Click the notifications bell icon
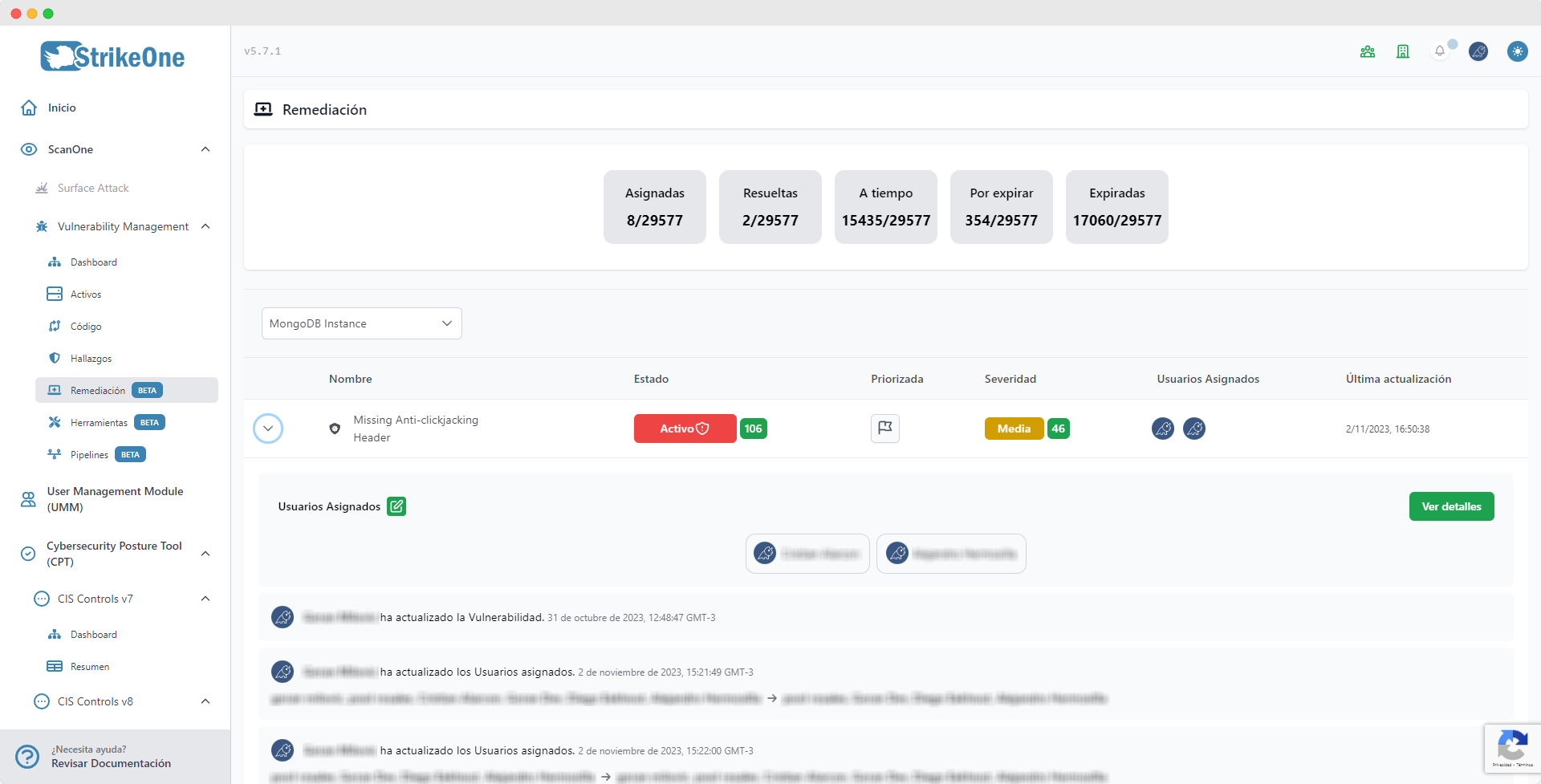 pos(1440,51)
